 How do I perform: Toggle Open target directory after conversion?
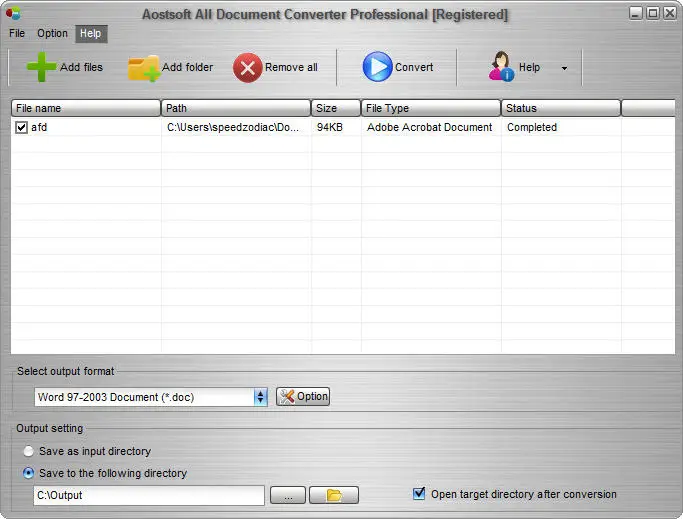point(419,494)
